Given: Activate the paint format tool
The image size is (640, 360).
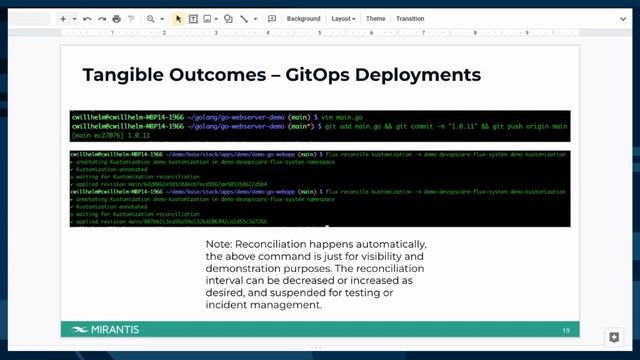Looking at the screenshot, I should (x=131, y=19).
